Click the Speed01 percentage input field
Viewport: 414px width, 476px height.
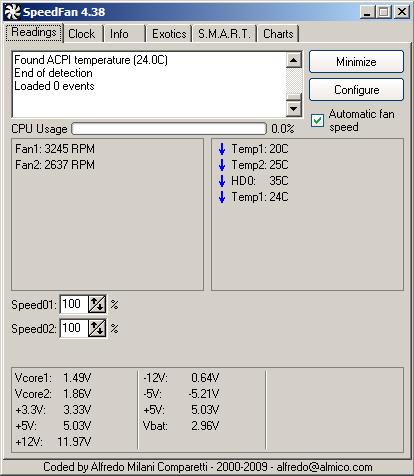pos(74,304)
